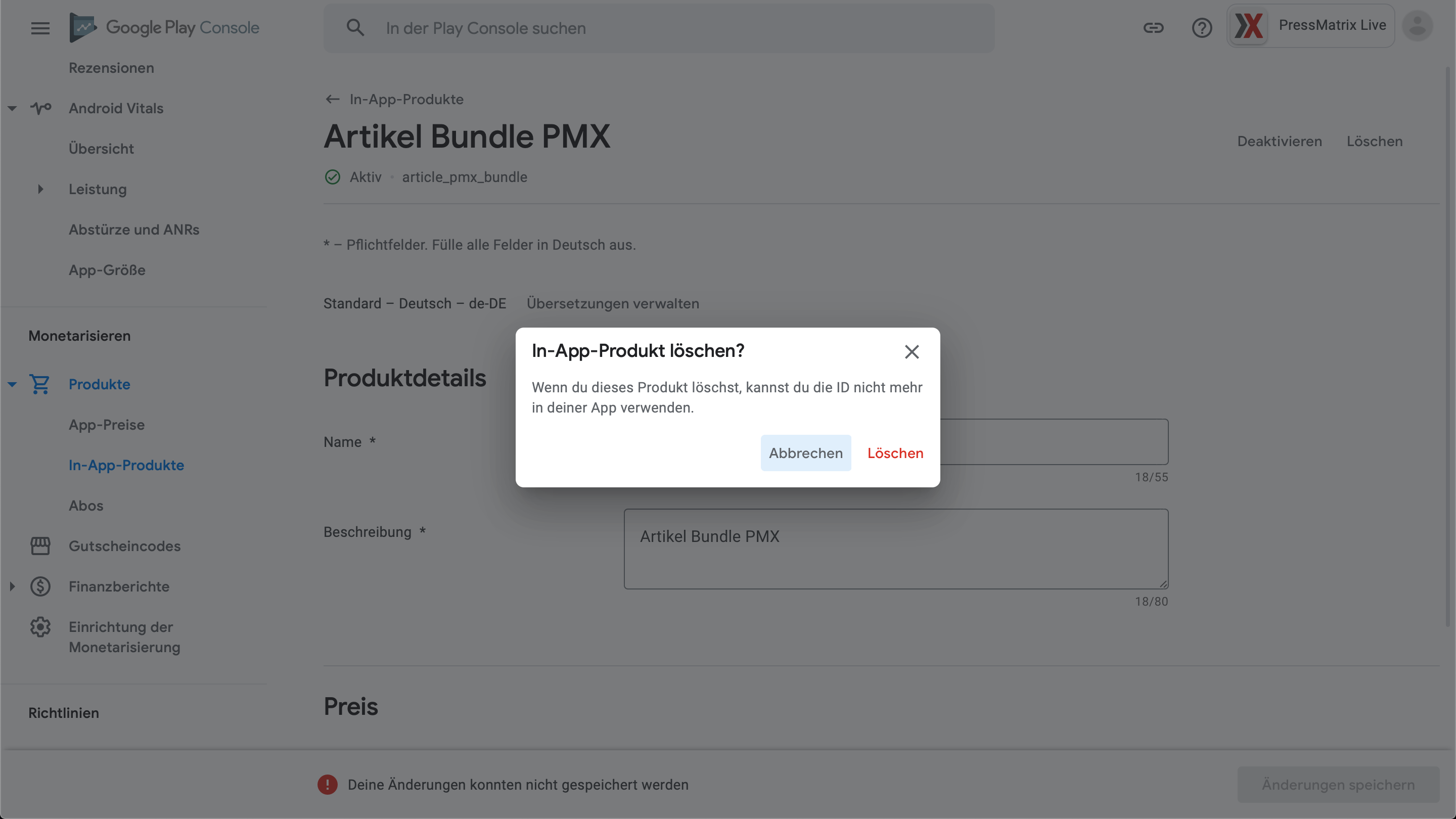Screen dimensions: 1456x819
Task: Click the PressMatrix X logo icon
Action: coord(1249,26)
